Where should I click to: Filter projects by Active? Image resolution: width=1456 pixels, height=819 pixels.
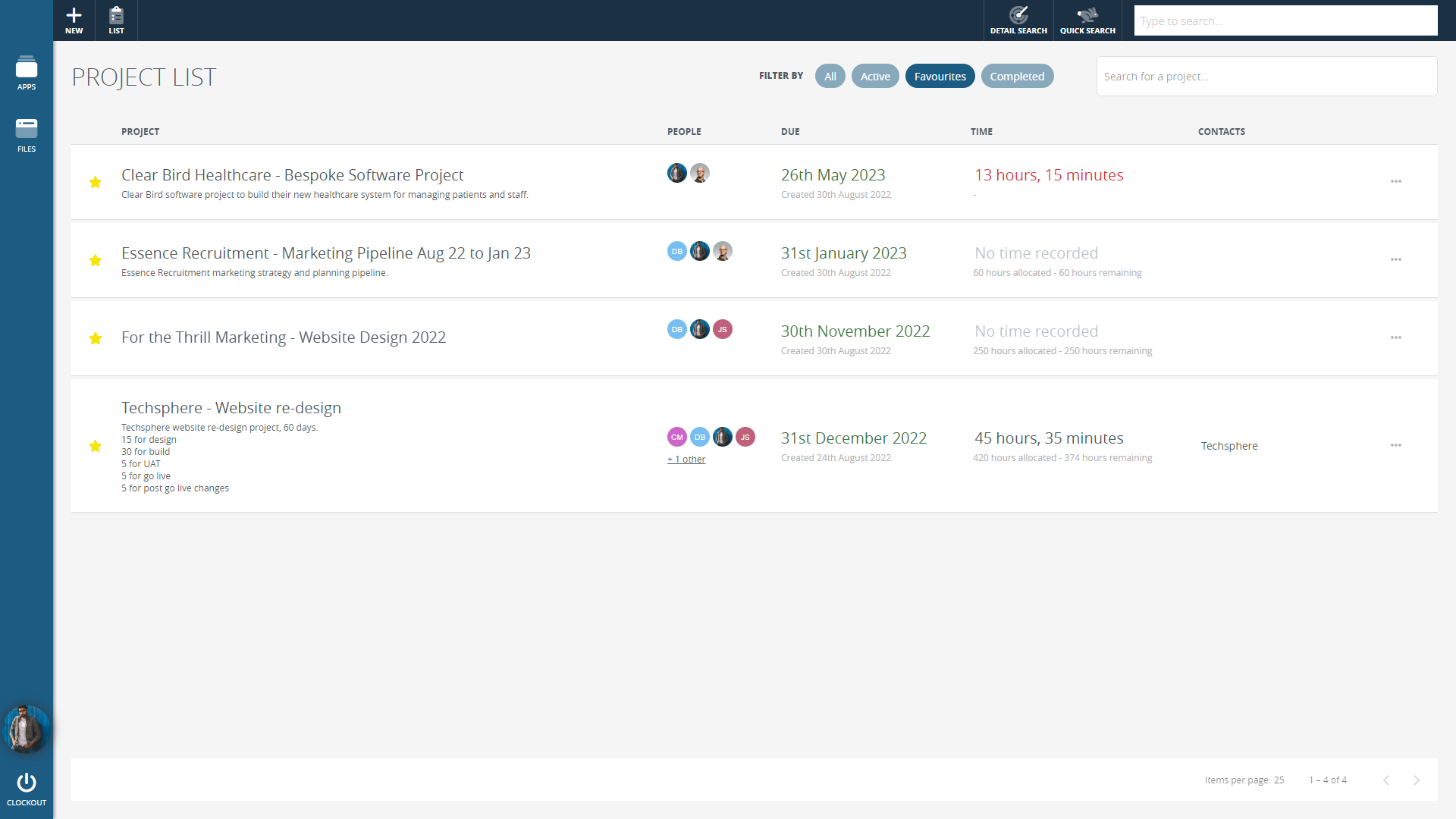(874, 77)
